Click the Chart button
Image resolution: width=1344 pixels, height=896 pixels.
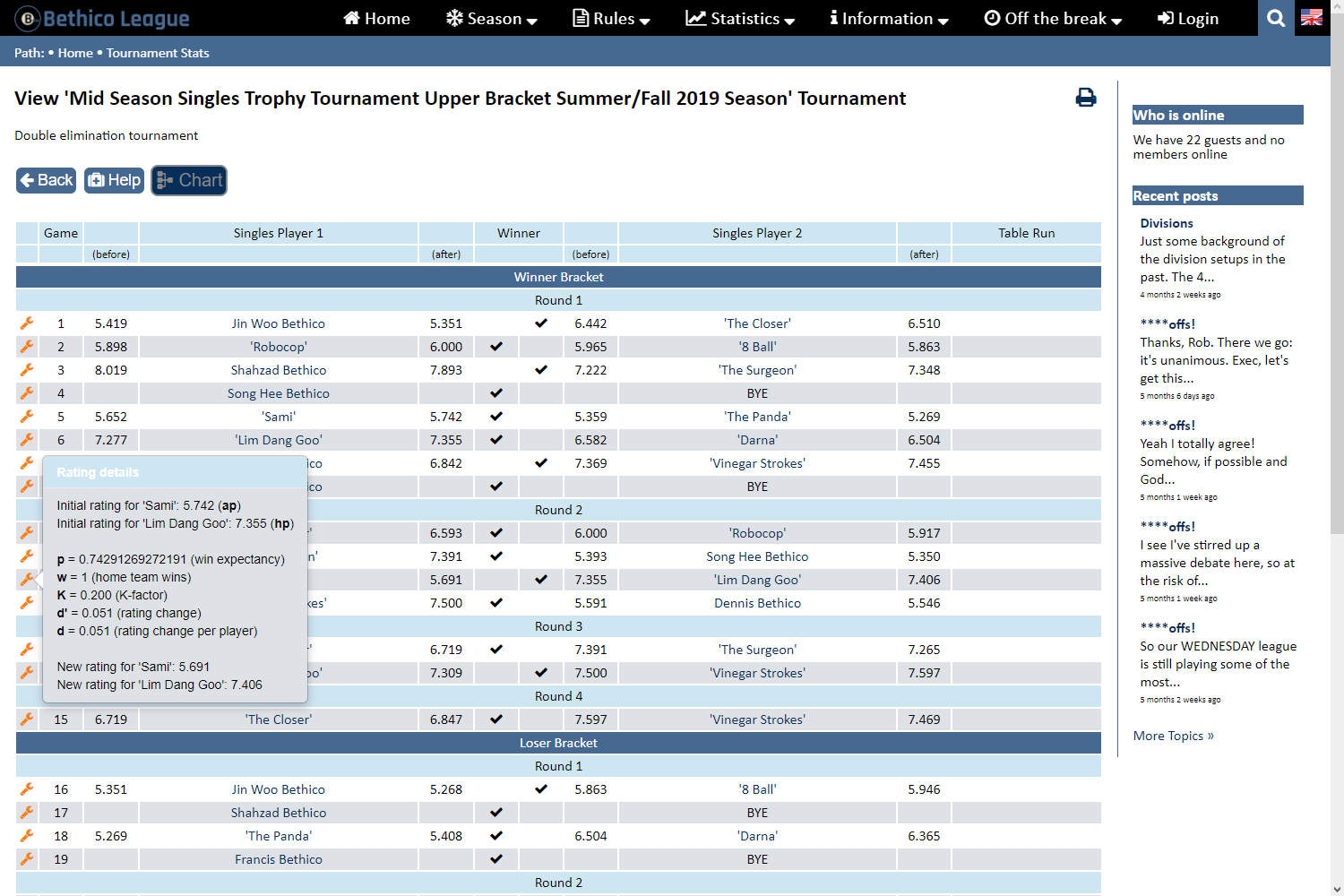189,180
